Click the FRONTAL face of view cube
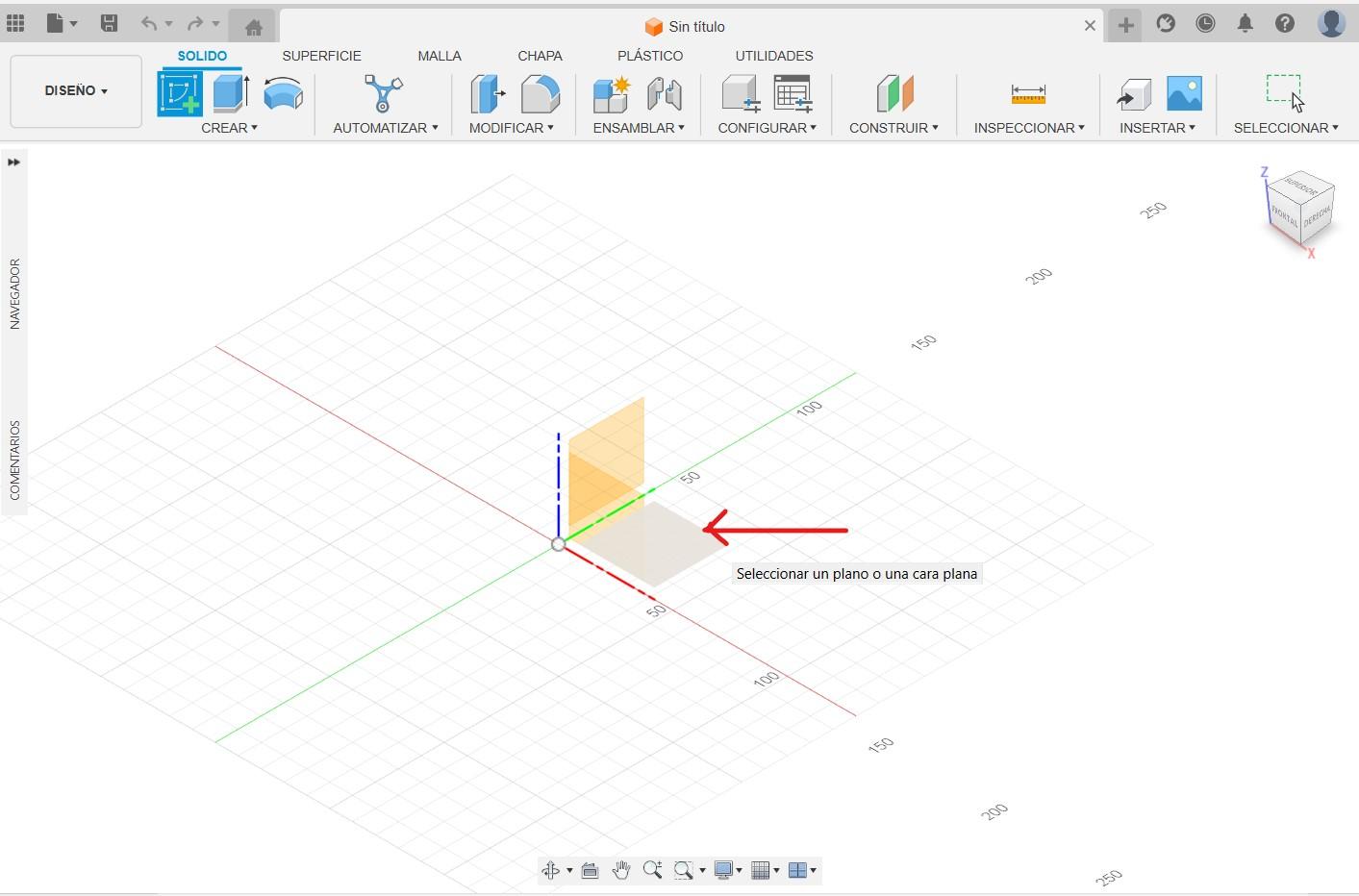The width and height of the screenshot is (1359, 896). 1285,216
